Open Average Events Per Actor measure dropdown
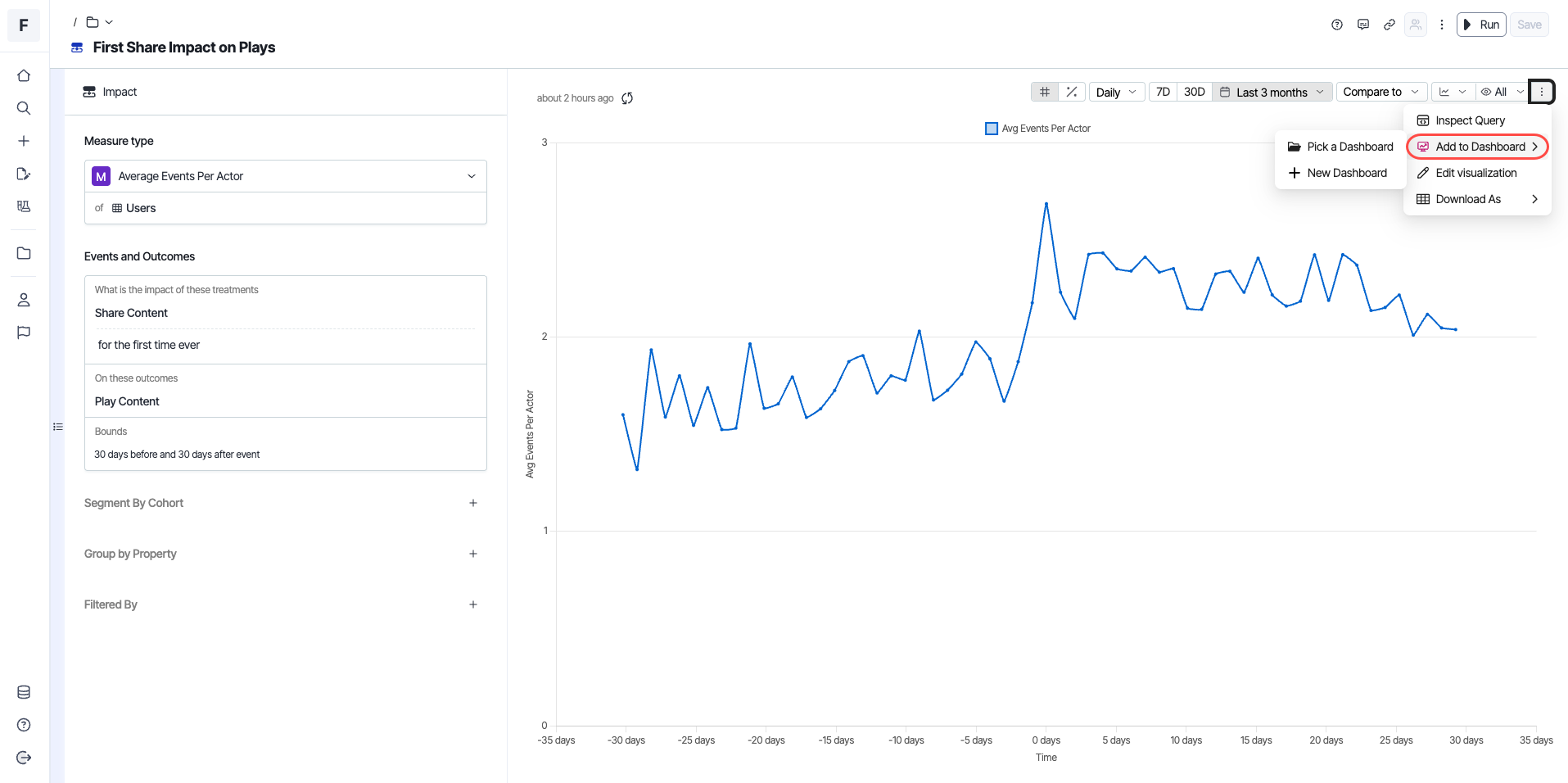This screenshot has height=783, width=1568. pos(285,176)
